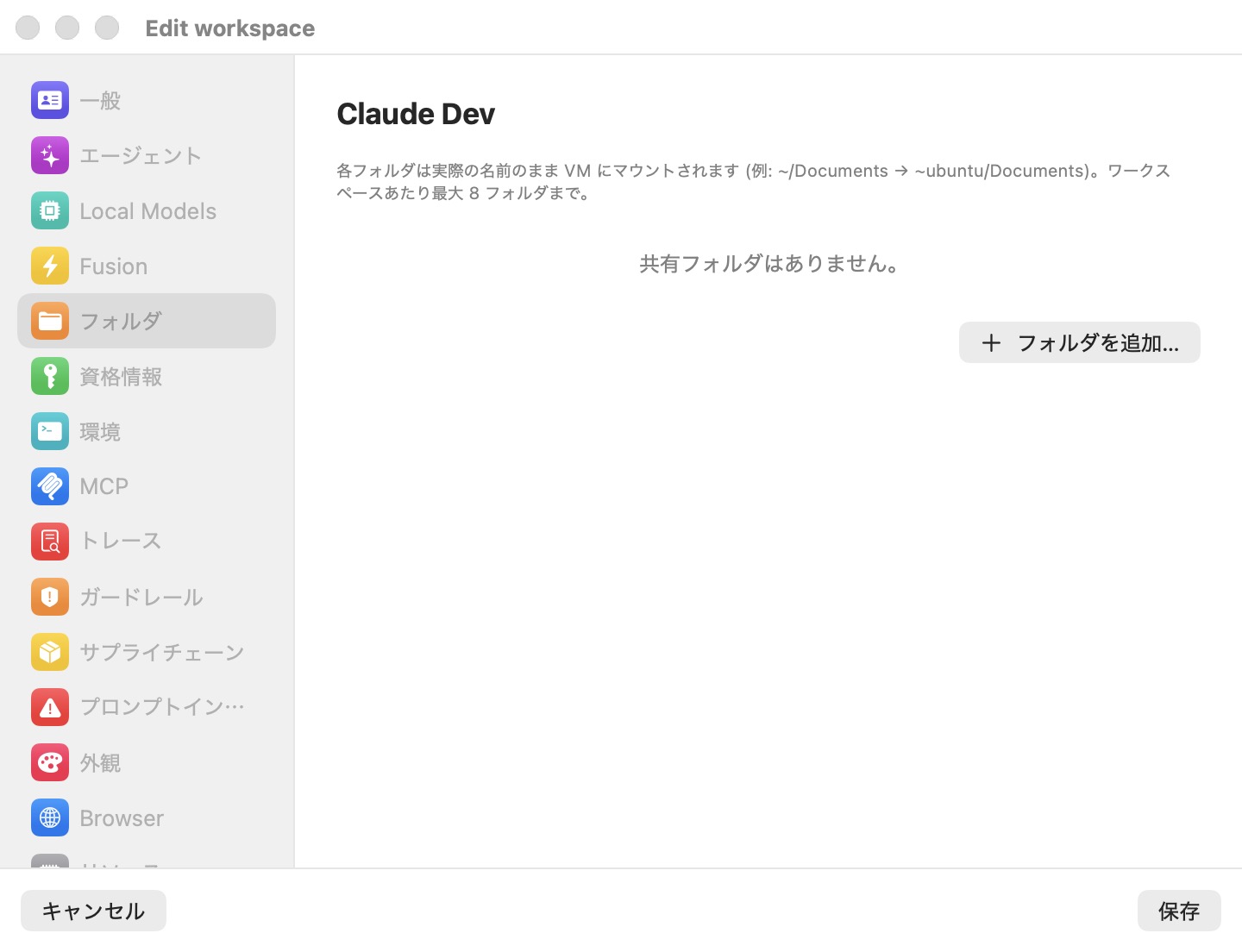
Task: Select the Browser sidebar label
Action: [122, 818]
